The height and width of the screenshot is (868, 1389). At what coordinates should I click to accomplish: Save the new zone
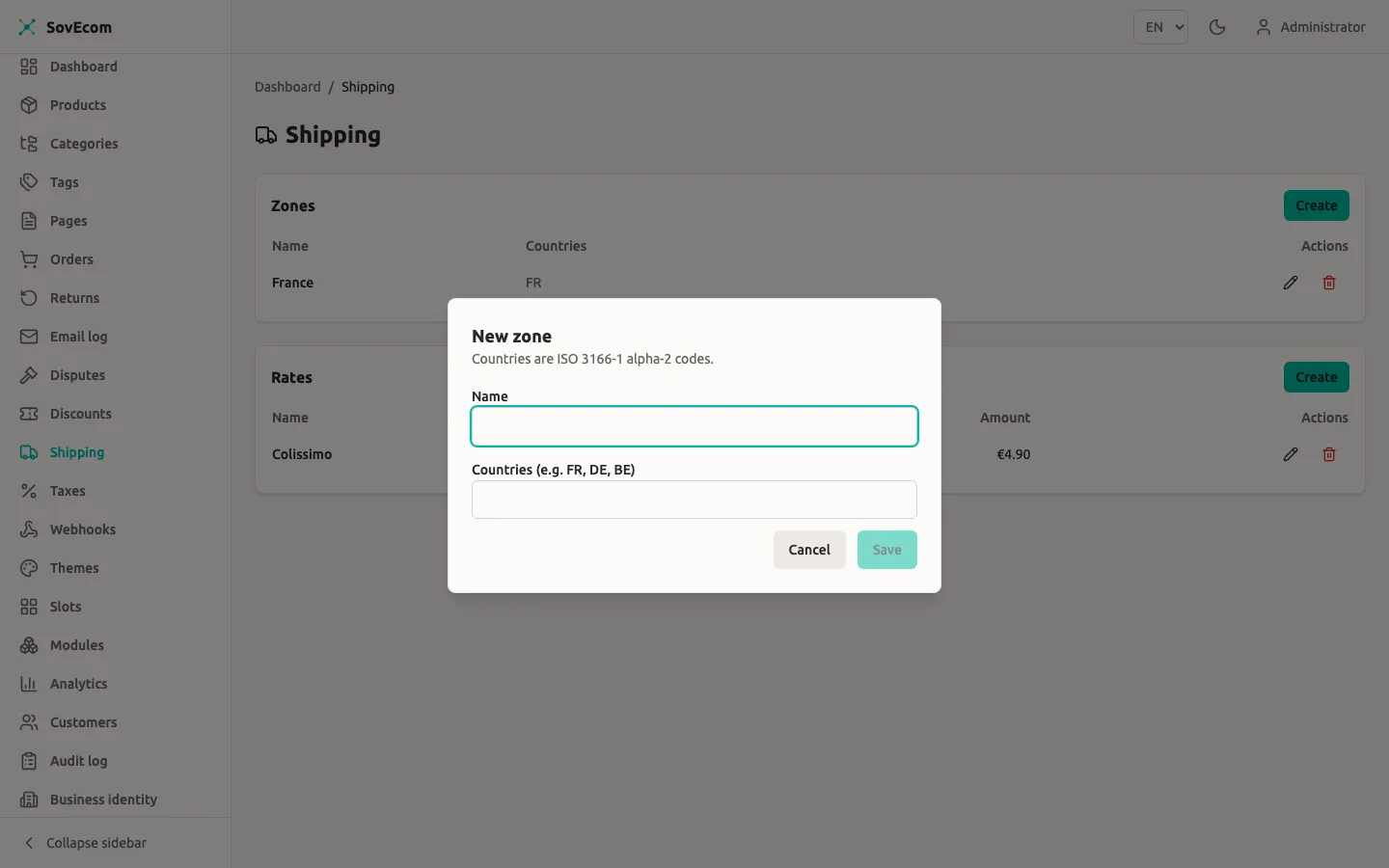point(887,550)
